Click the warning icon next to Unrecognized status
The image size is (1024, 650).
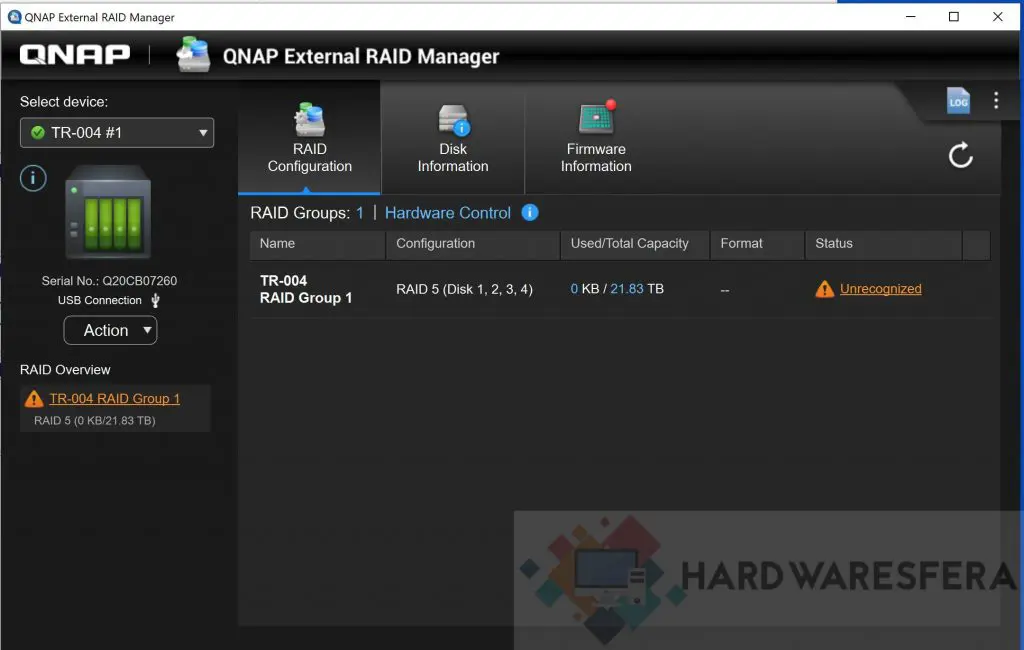coord(824,289)
